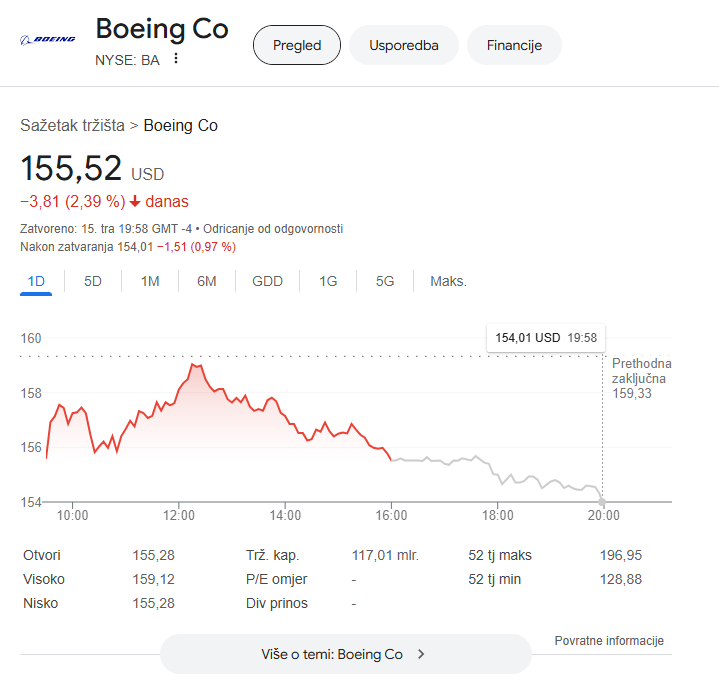Open the three-dot menu next to NYSE: BA

click(x=176, y=59)
